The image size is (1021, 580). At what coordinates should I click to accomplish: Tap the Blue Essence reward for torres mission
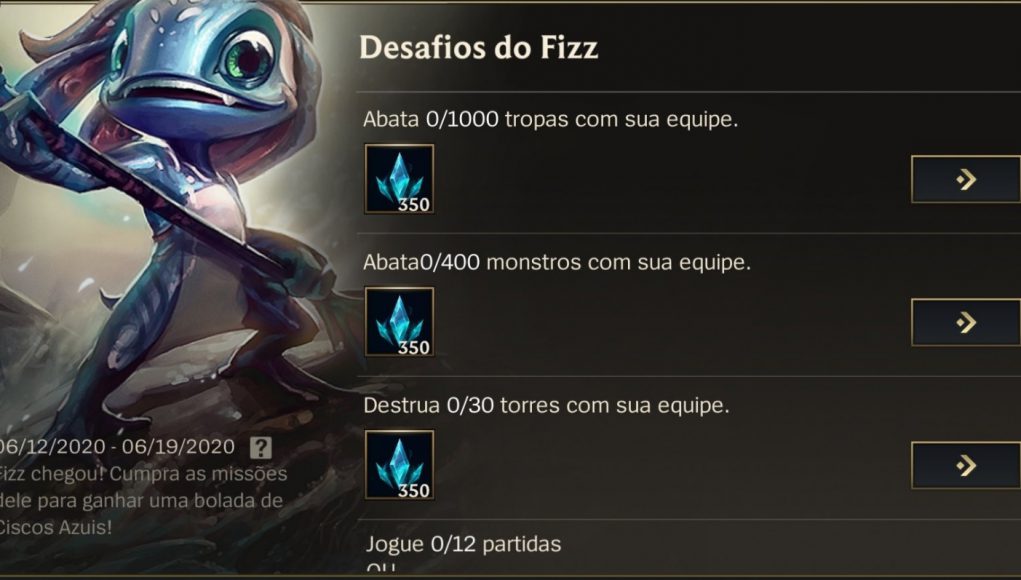coord(399,465)
